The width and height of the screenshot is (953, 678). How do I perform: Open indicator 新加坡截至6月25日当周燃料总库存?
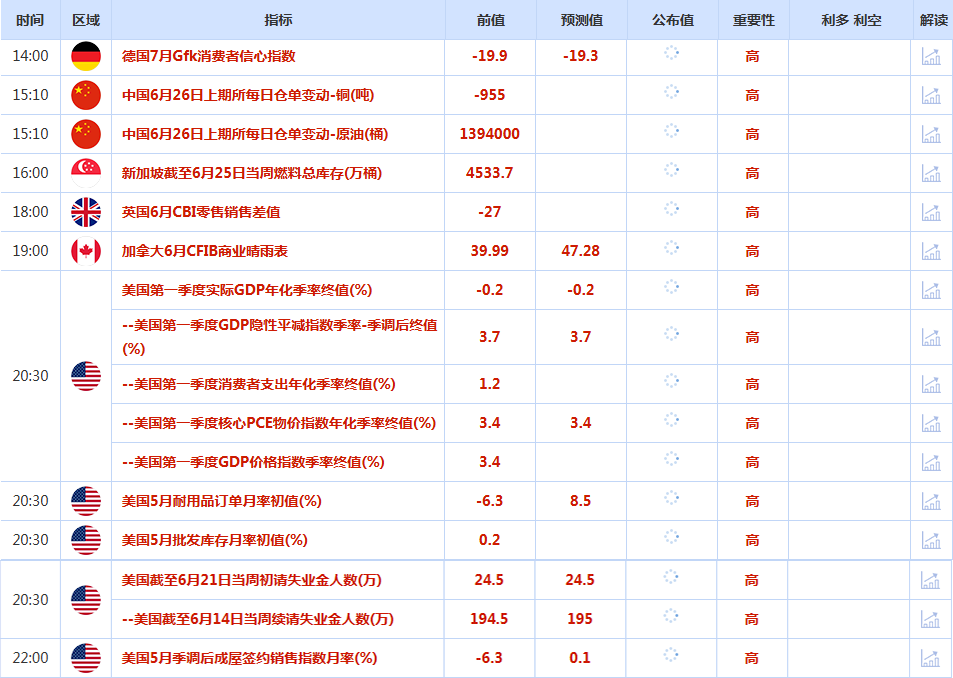252,173
